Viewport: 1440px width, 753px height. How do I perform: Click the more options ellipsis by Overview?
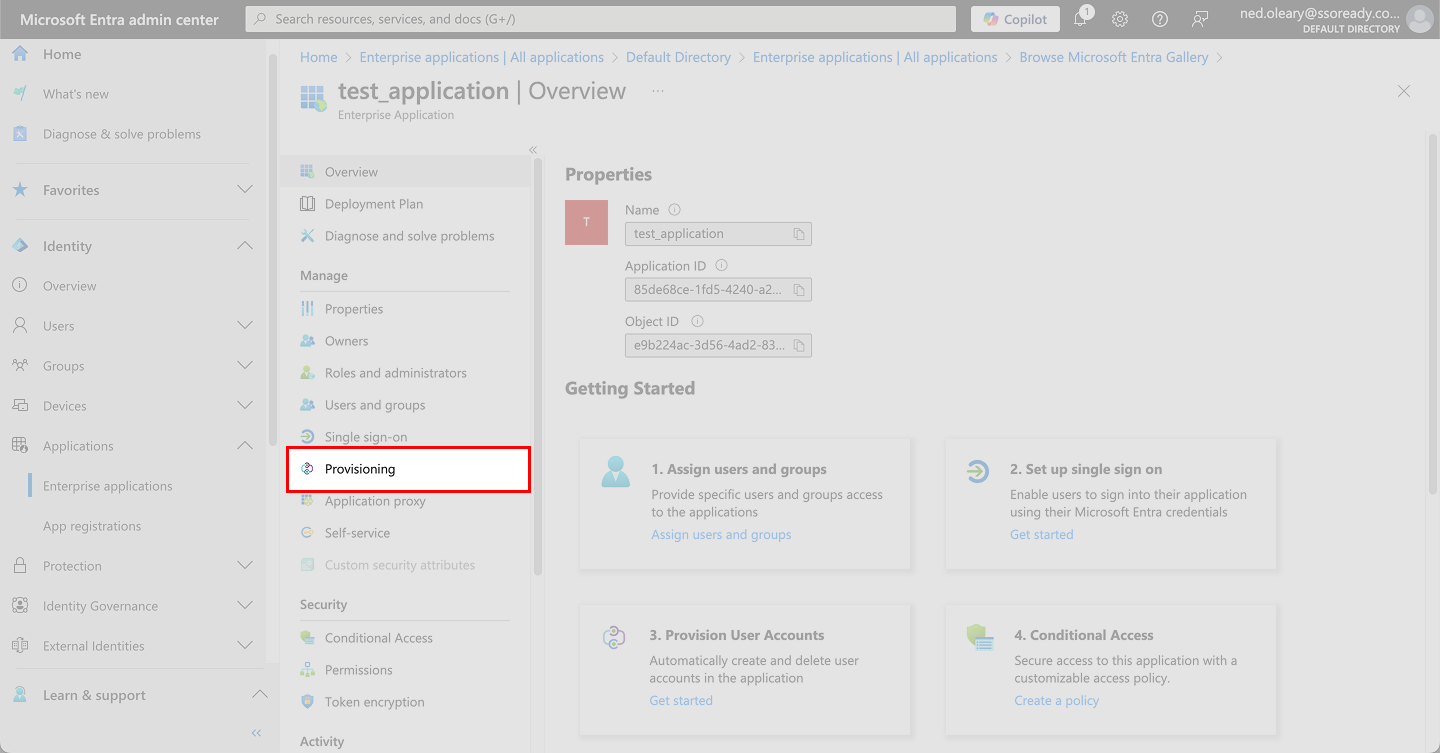pos(658,91)
